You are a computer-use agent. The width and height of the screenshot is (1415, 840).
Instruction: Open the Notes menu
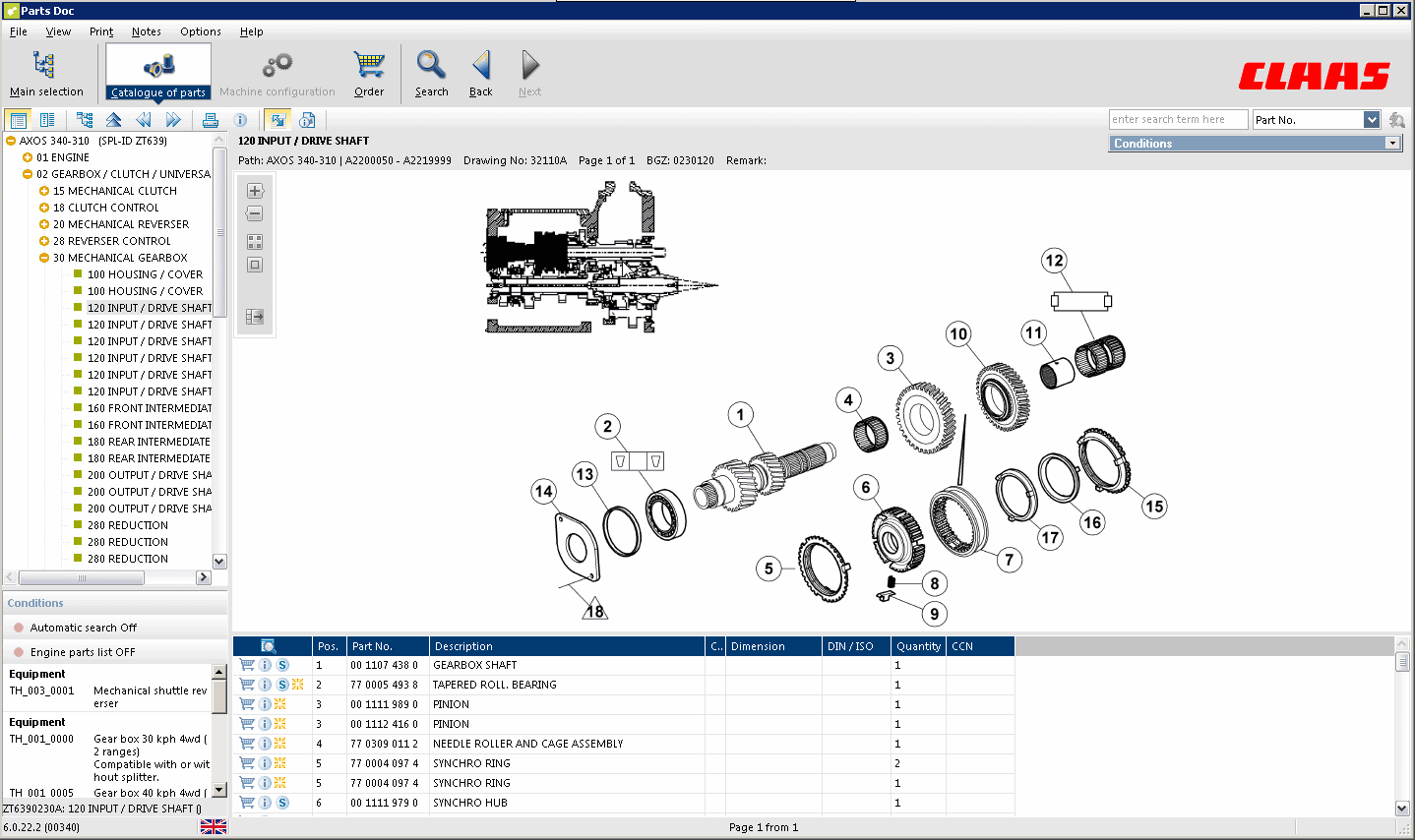[146, 31]
